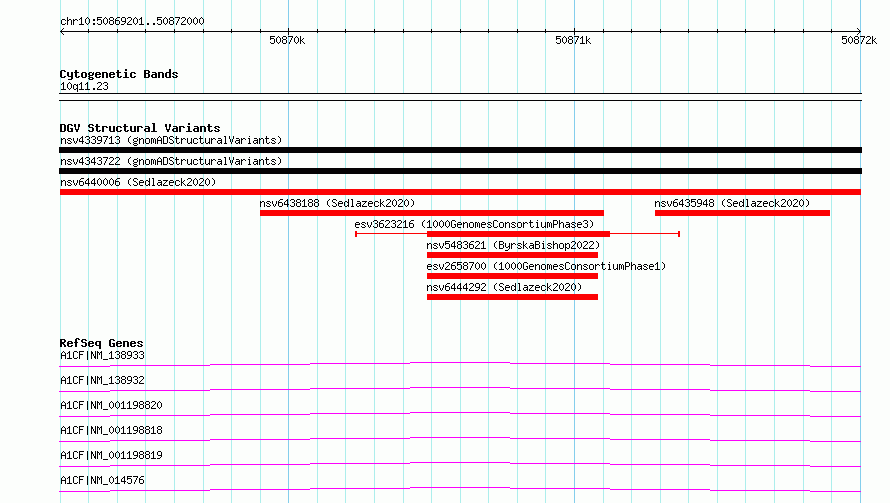The image size is (890, 503).
Task: Open variant esv3623216 1000GenomesConsortiumPhase3 label
Action: pyautogui.click(x=474, y=224)
